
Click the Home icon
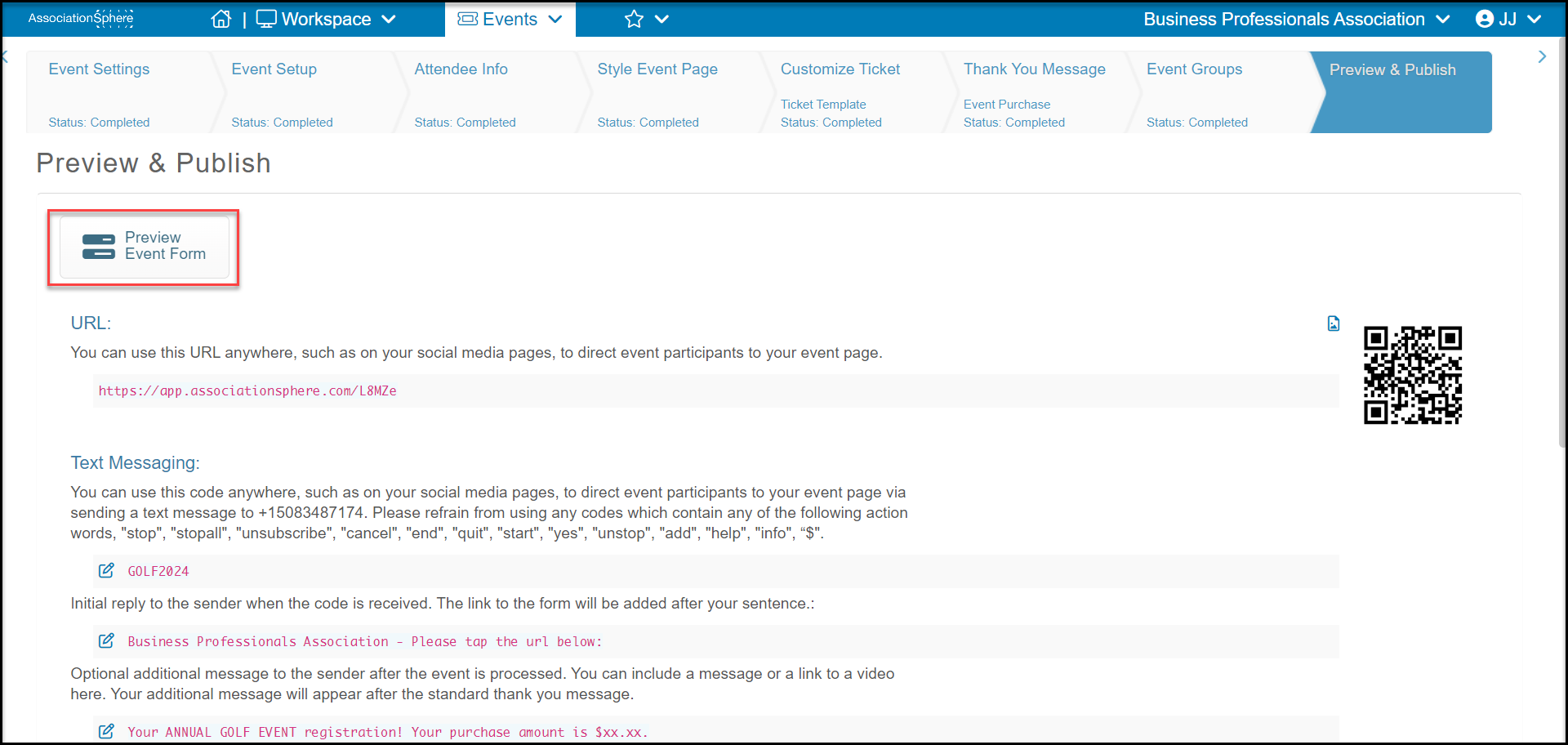pos(221,19)
